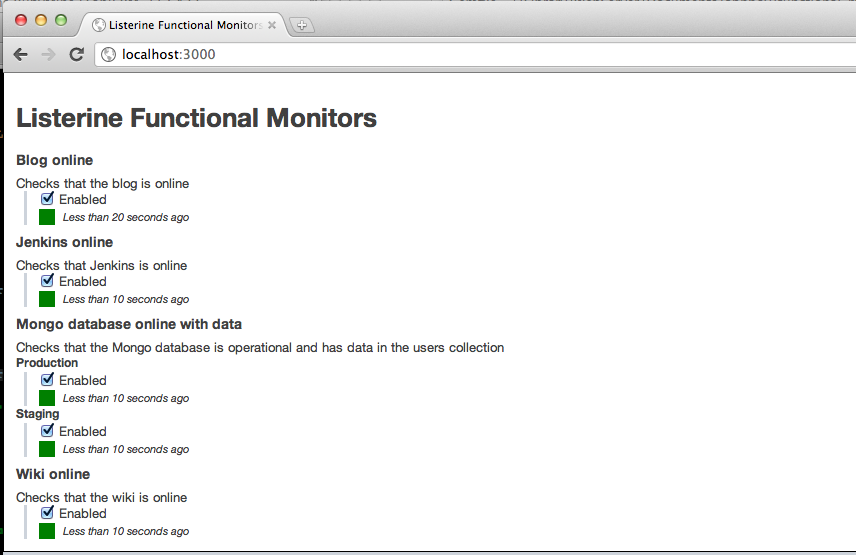Click the browser forward arrow
856x555 pixels.
48,55
